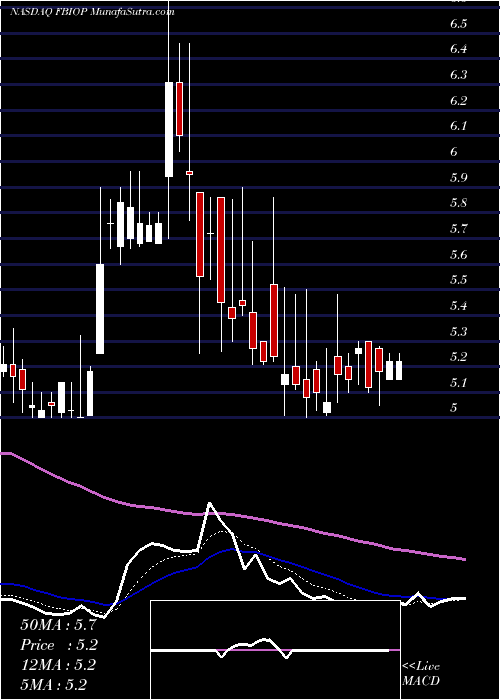Click the 6.1 price axis label
The image size is (500, 700).
[x=458, y=126]
